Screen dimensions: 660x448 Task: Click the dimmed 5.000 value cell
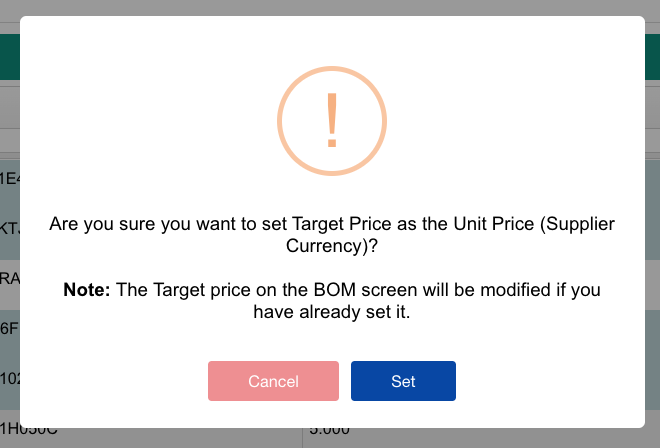point(329,430)
